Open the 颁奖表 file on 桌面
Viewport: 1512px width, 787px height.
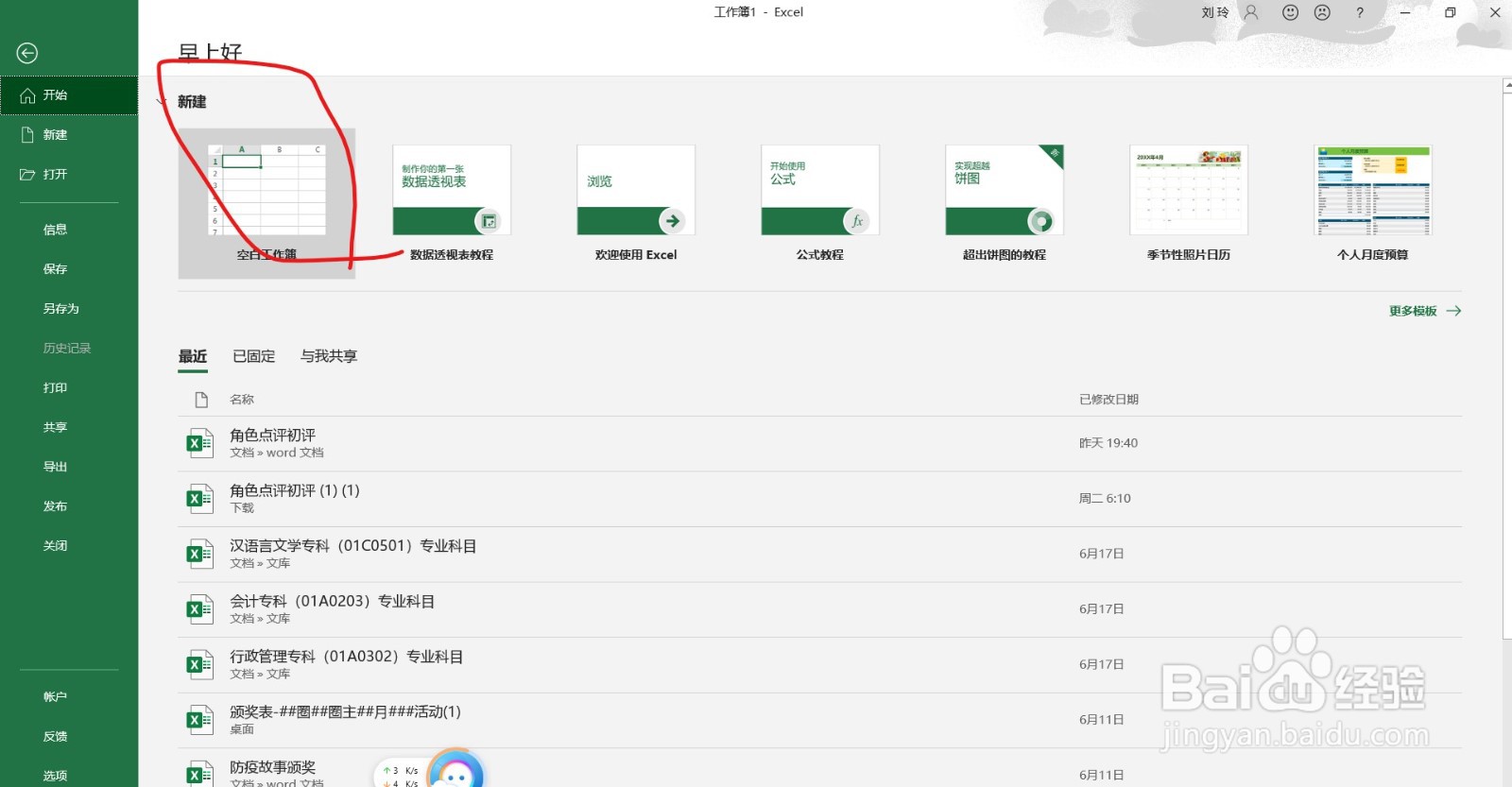pos(820,720)
